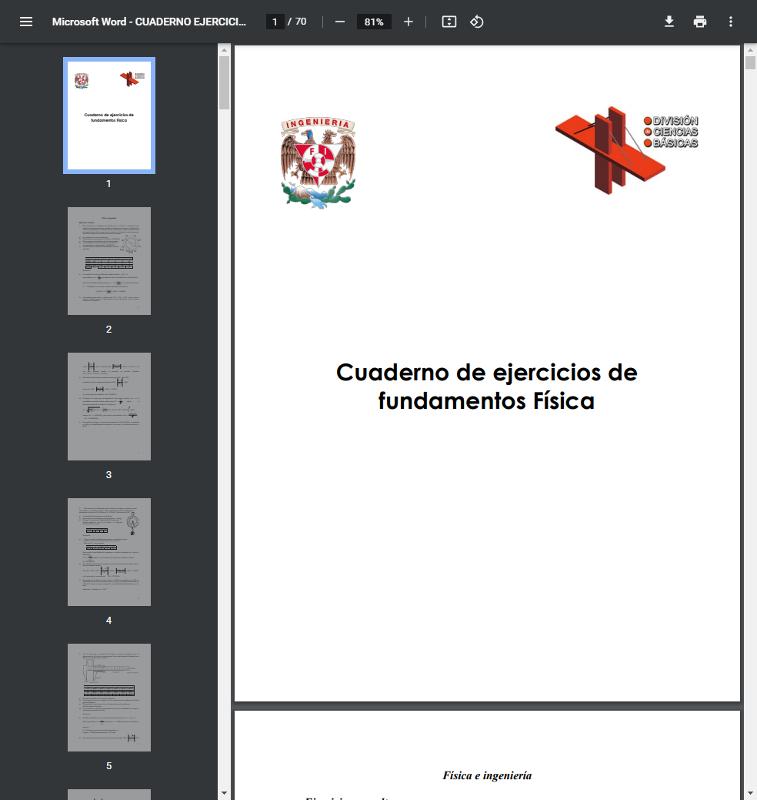
Task: Click the thumbnail panel scrollbar handle
Action: click(224, 82)
